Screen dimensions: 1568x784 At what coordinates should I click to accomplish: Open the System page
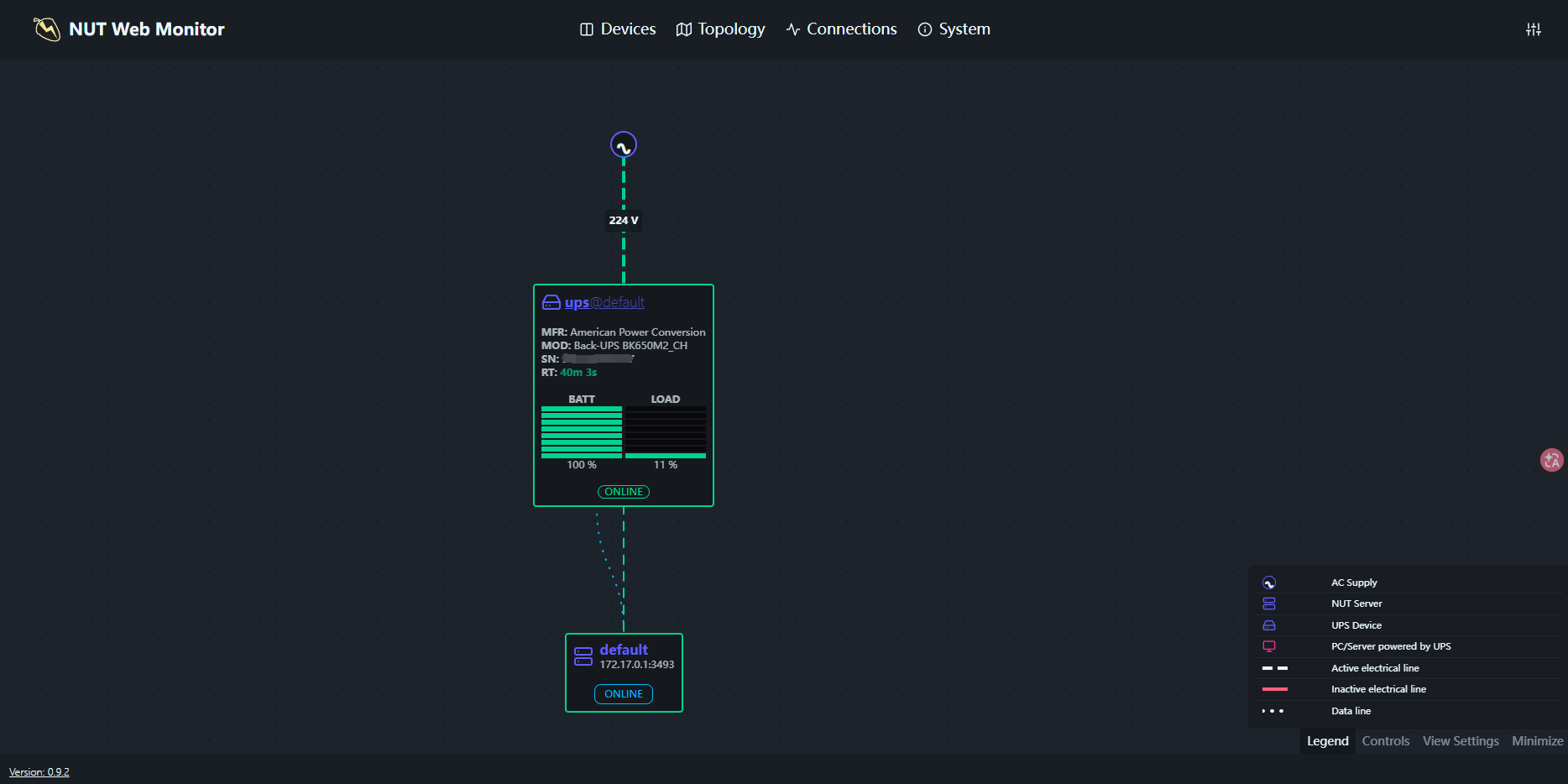tap(954, 29)
